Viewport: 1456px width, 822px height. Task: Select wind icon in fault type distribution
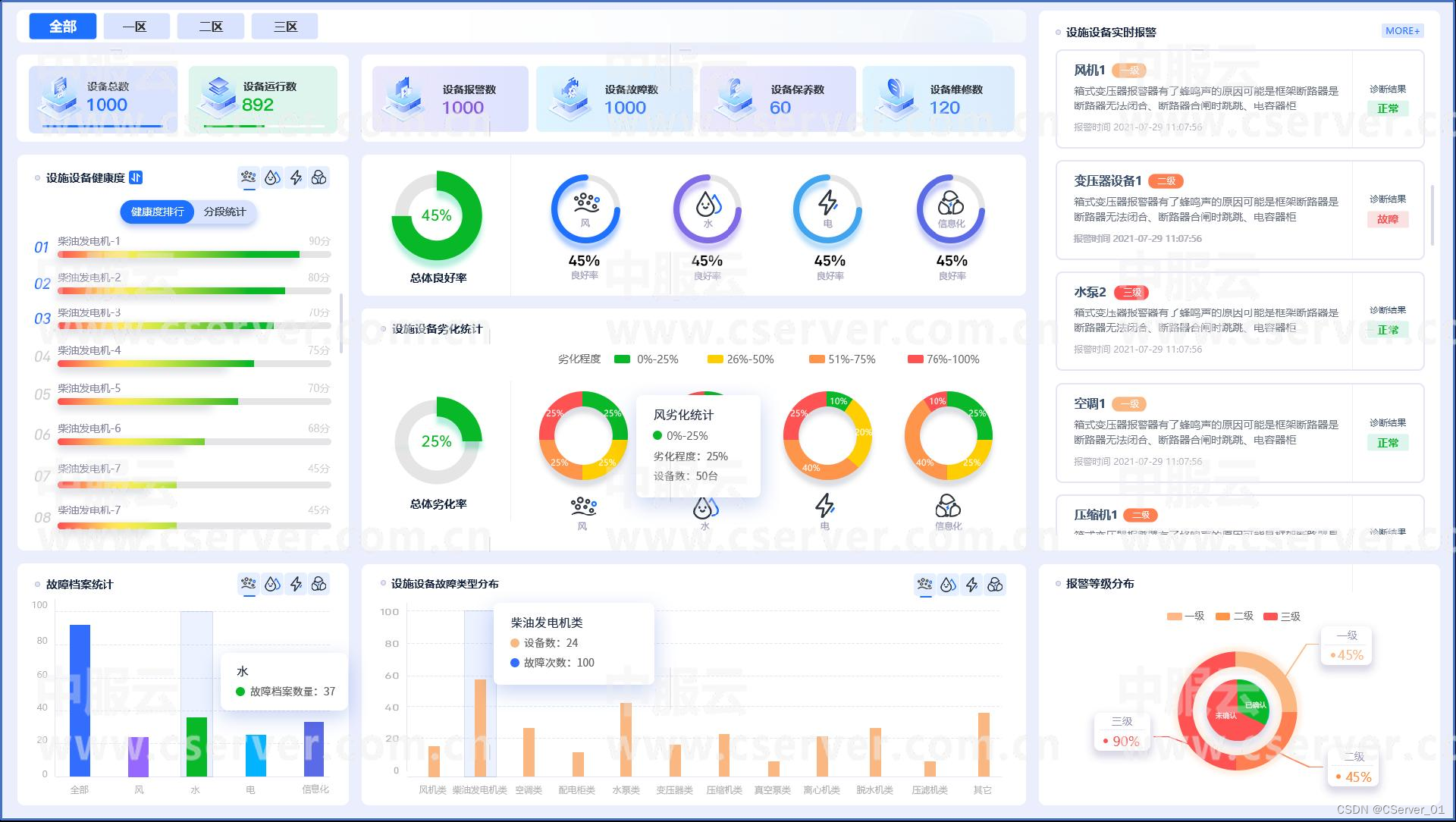coord(924,584)
